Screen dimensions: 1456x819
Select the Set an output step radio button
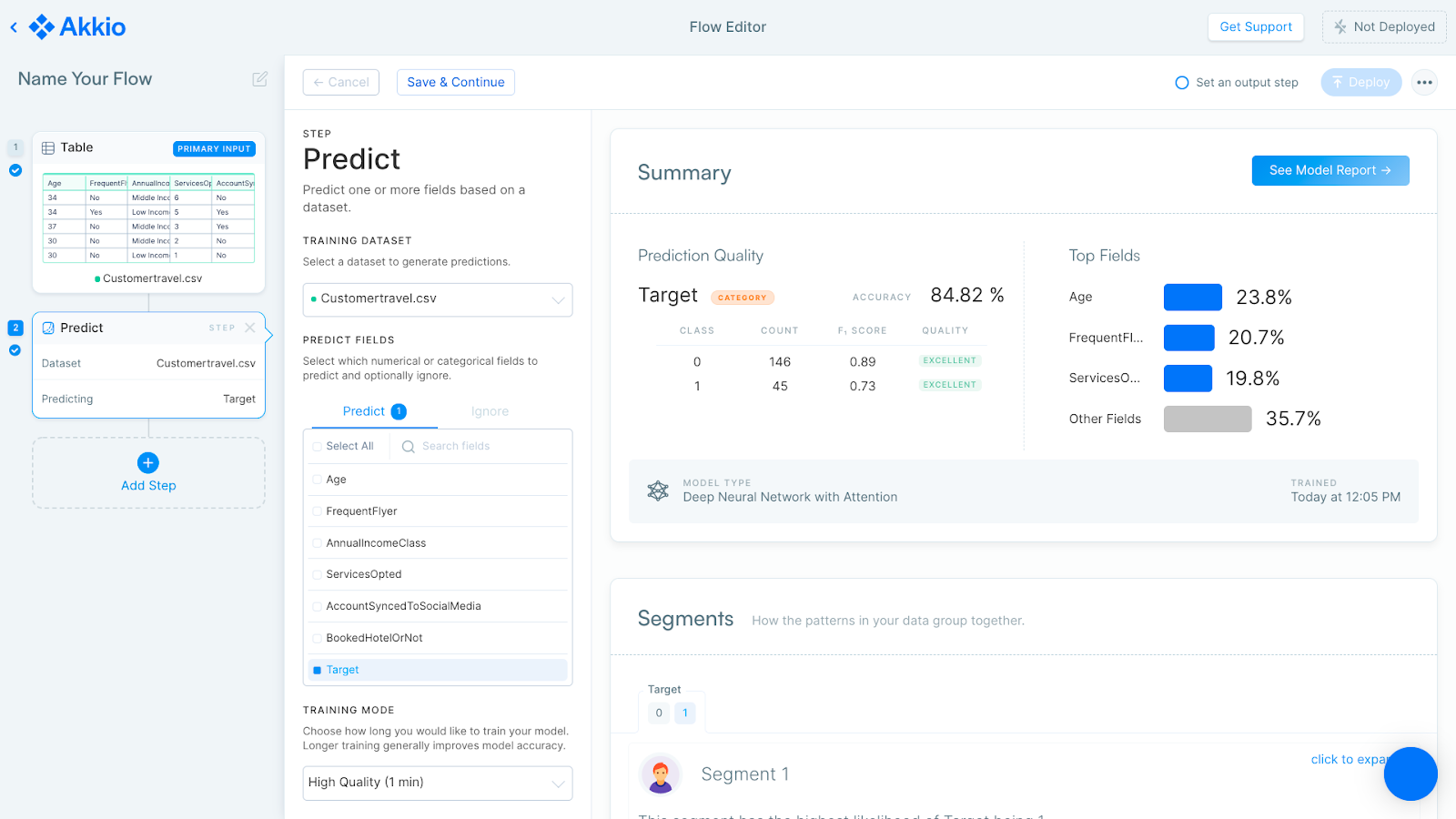tap(1181, 82)
